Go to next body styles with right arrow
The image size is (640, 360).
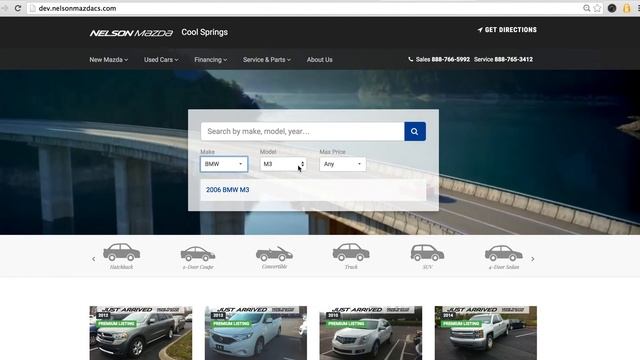tap(533, 259)
